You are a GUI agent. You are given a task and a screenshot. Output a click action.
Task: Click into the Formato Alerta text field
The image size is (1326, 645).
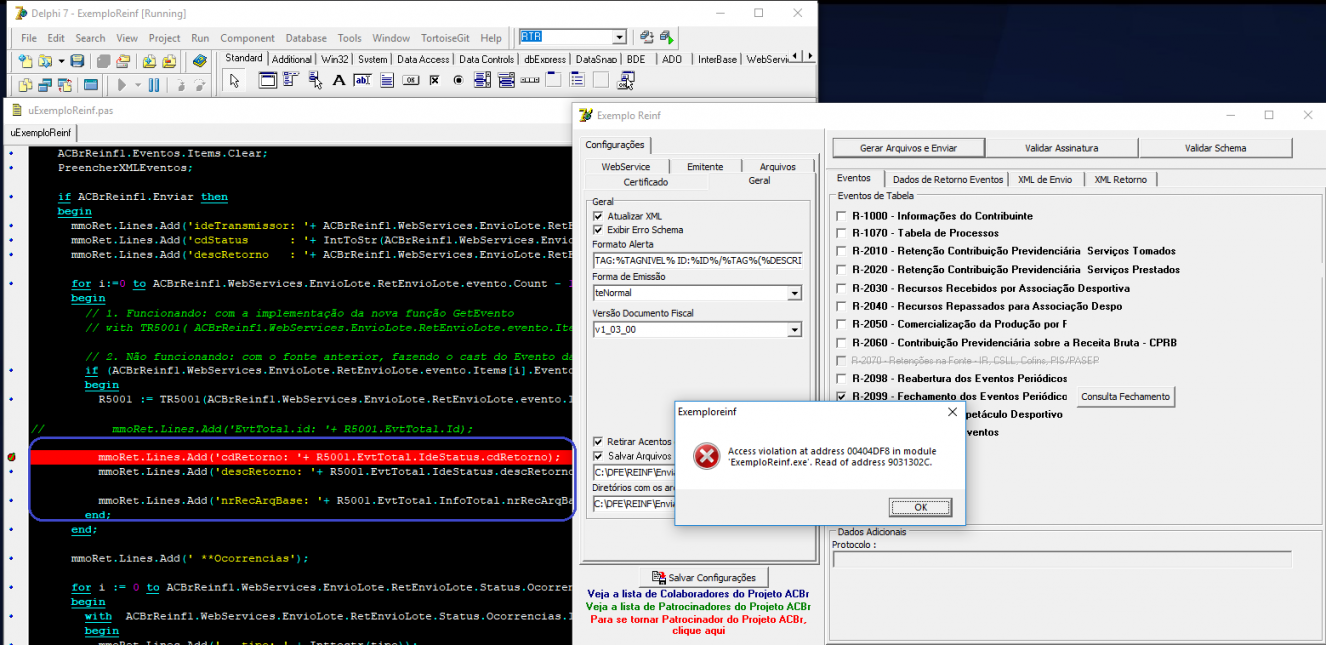[x=697, y=260]
